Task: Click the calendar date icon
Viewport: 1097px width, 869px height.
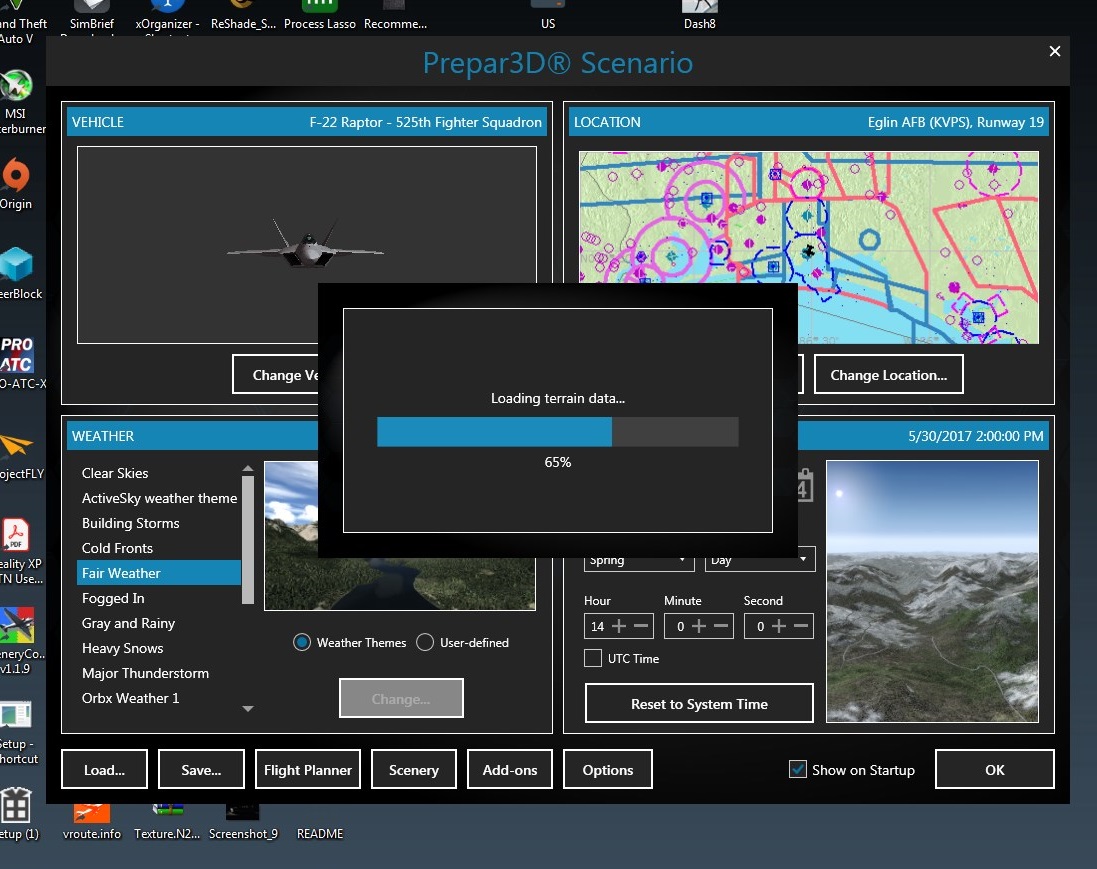Action: [805, 485]
